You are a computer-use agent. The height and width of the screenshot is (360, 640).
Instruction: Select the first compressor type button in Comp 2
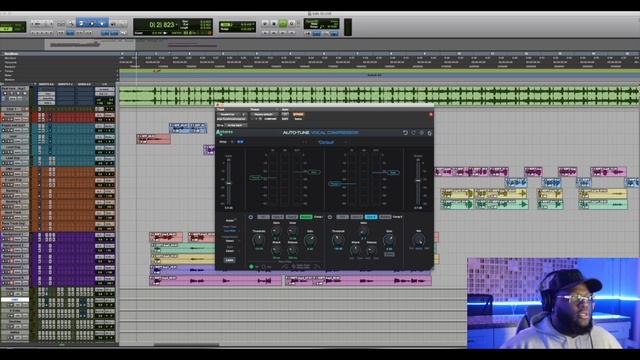342,217
